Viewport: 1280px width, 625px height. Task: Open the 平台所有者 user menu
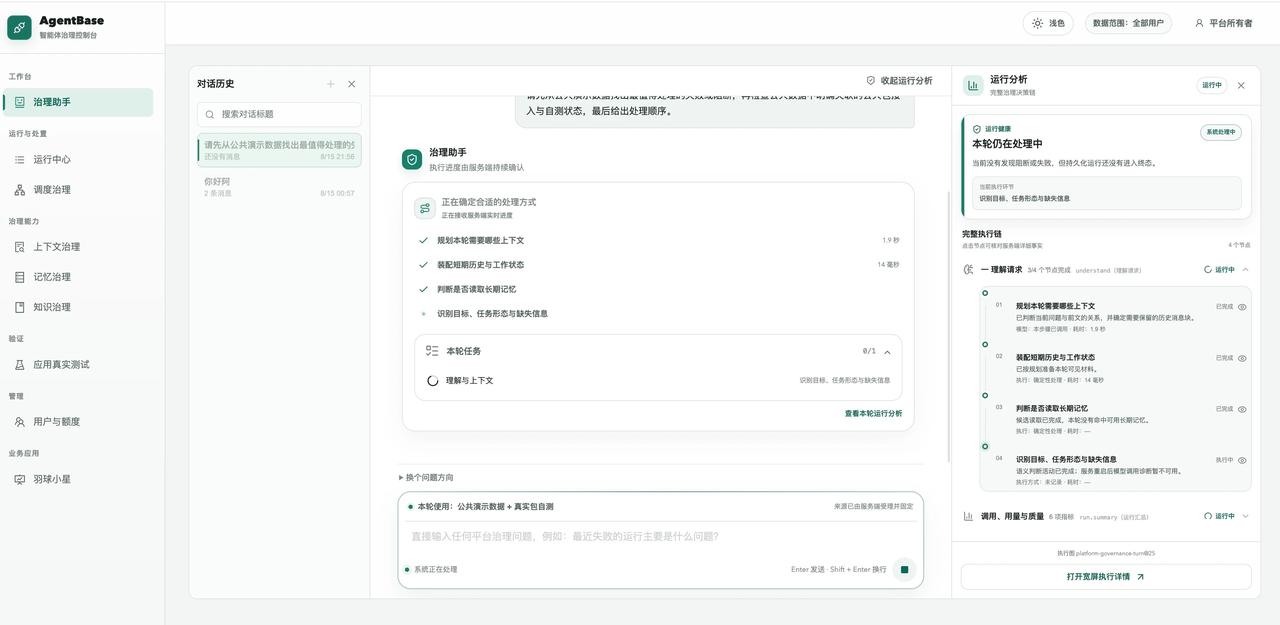[1223, 23]
